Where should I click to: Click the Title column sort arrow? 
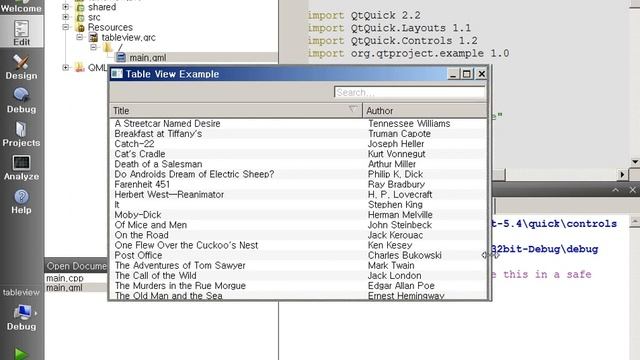353,109
